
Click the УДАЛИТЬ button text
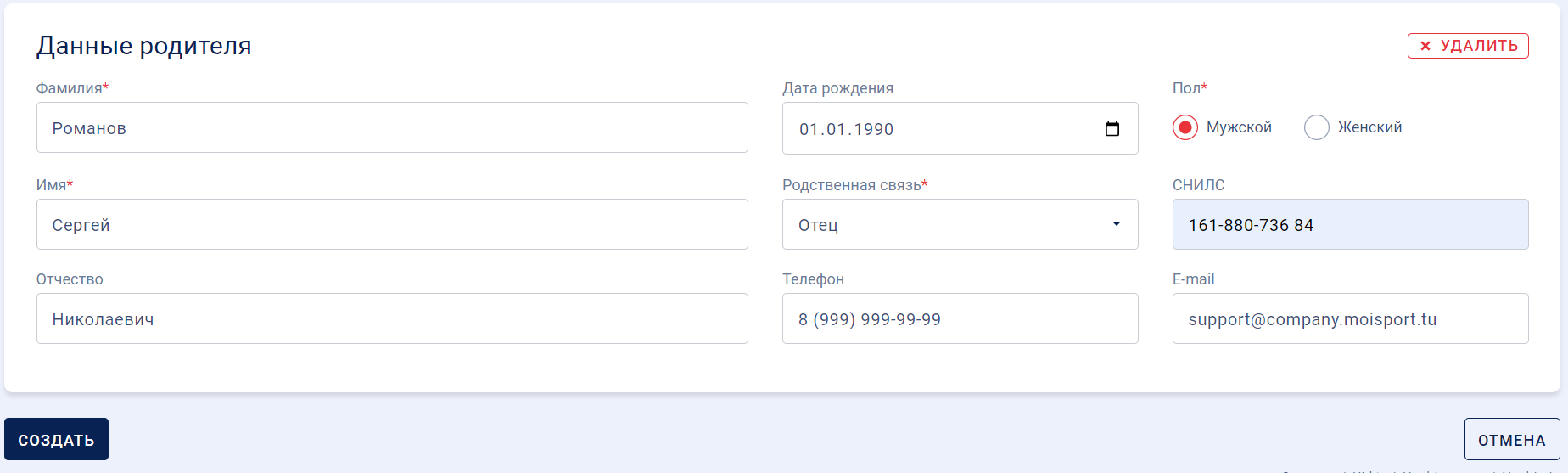pos(1479,46)
